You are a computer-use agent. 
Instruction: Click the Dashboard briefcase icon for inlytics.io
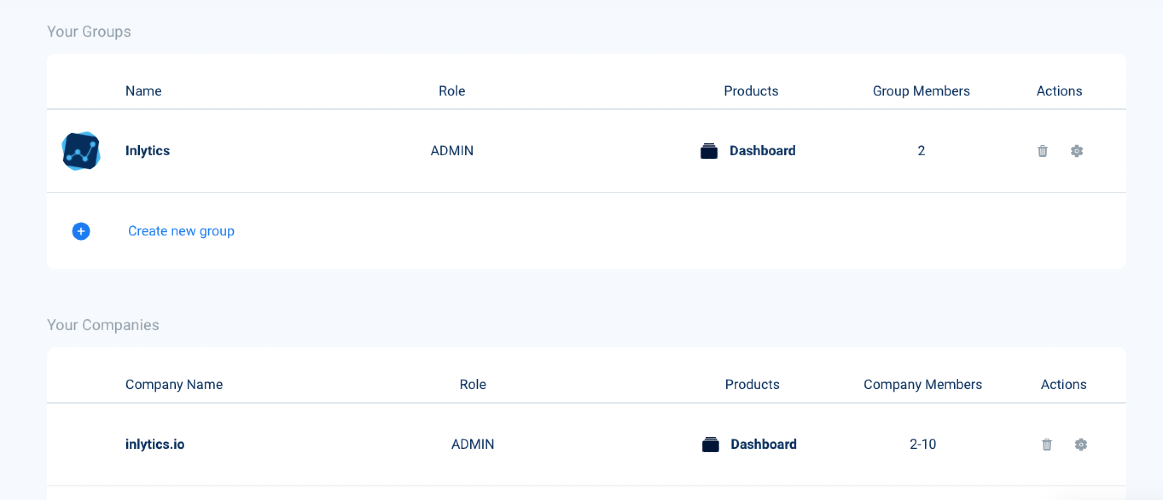click(710, 444)
